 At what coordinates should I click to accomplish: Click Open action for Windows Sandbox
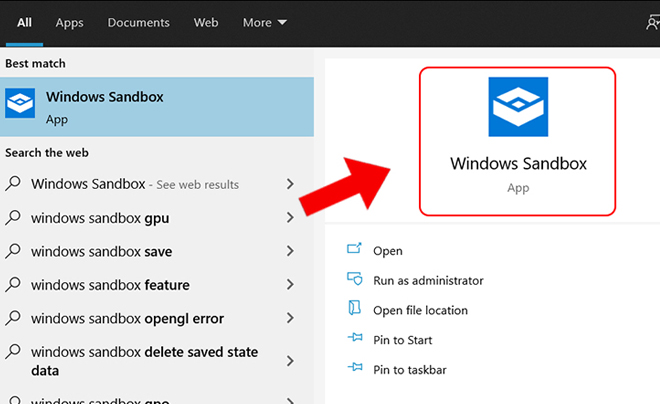(x=388, y=251)
